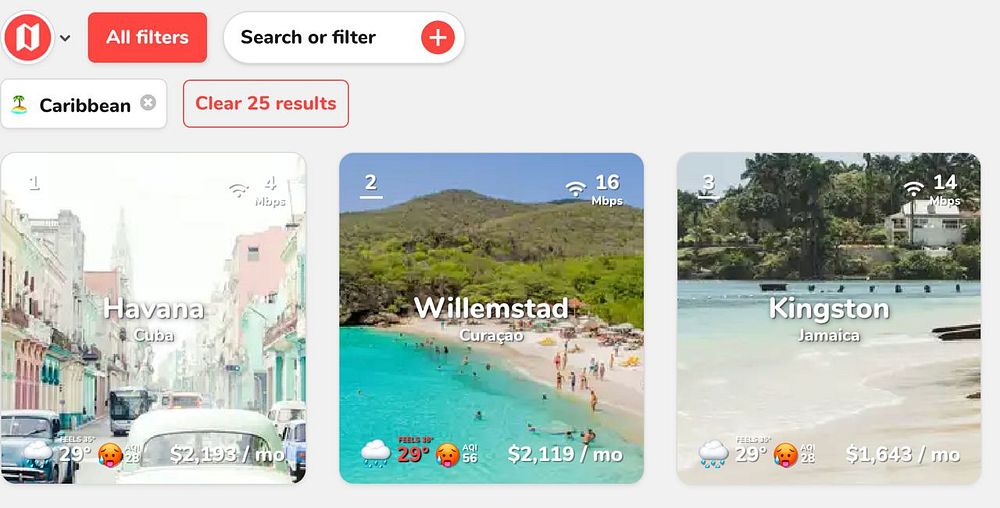Expand the dropdown arrow beside the logo

tap(65, 38)
